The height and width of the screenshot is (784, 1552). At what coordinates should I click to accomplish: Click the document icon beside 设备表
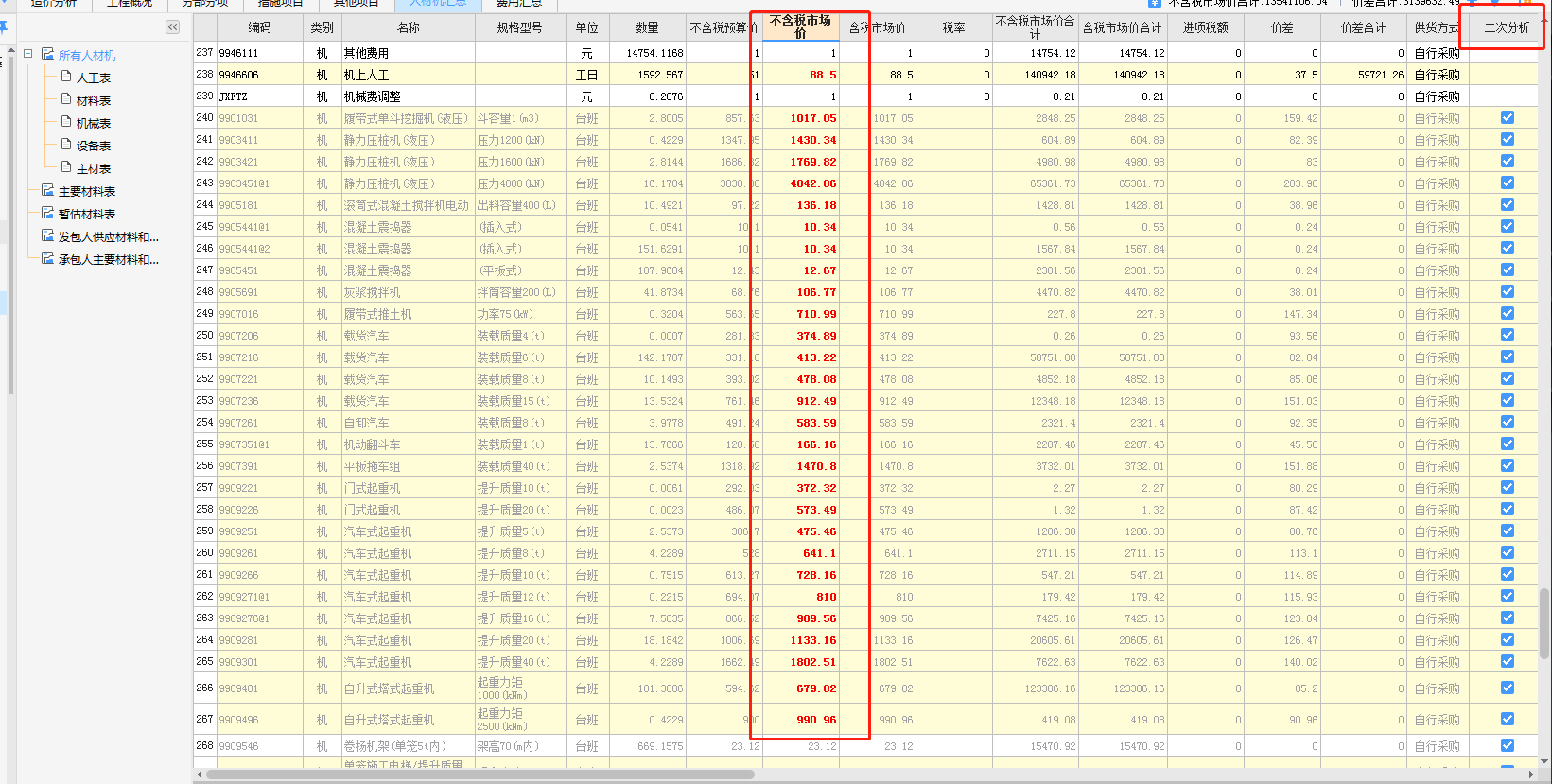(66, 145)
